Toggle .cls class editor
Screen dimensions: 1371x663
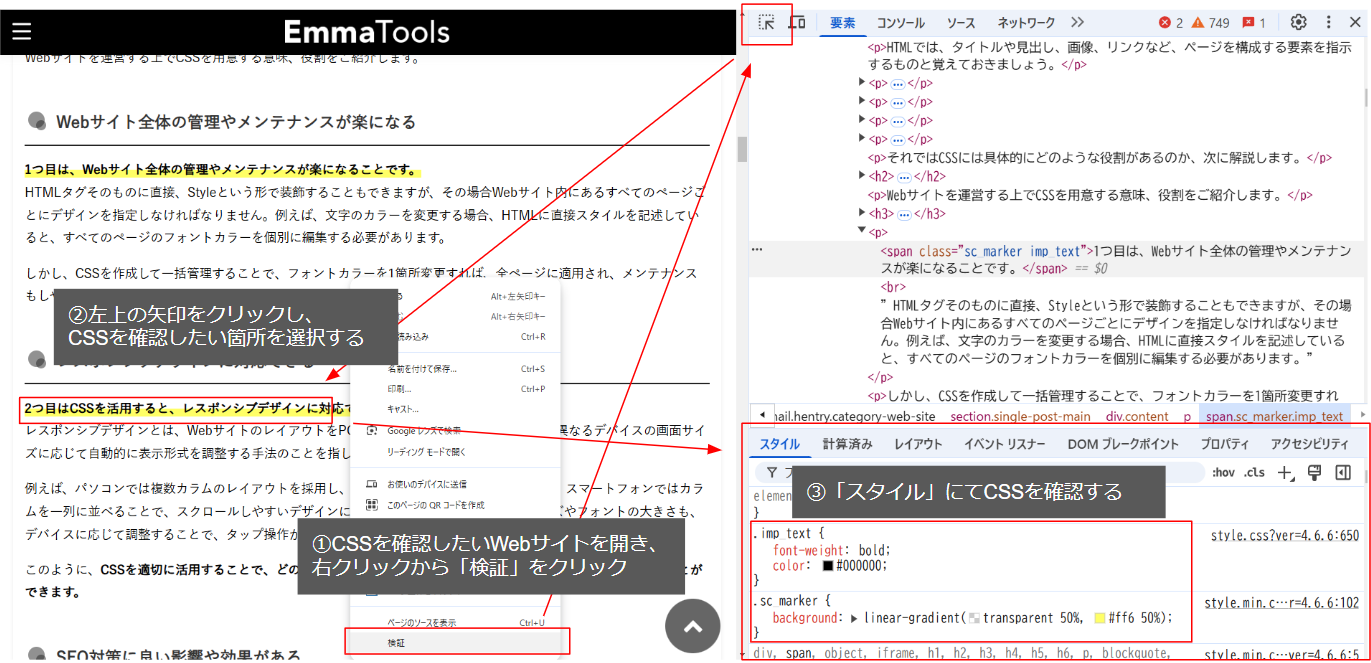click(1253, 470)
